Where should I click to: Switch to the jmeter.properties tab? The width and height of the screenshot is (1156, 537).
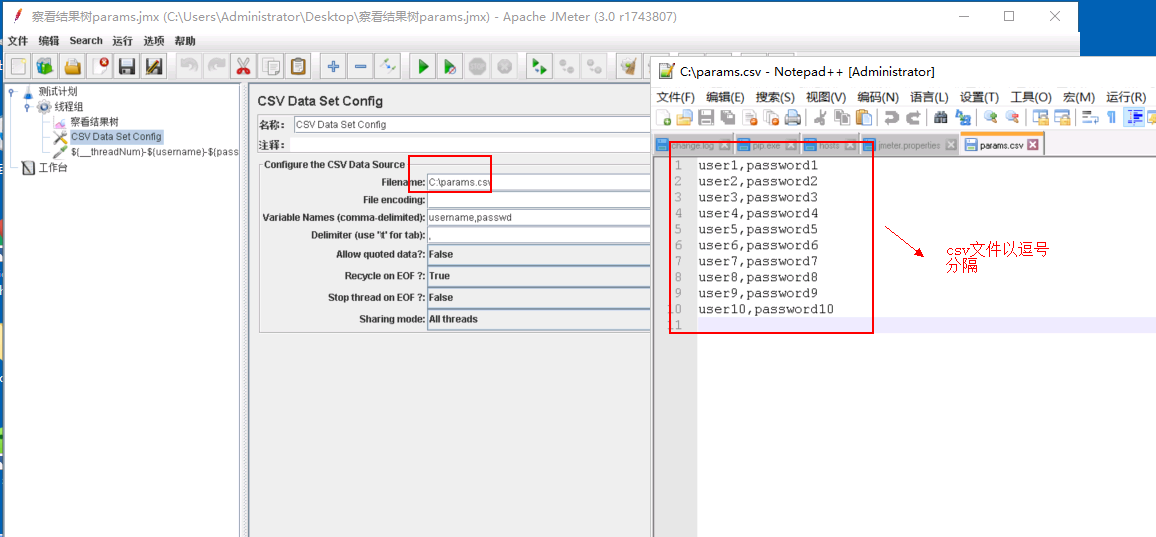908,145
